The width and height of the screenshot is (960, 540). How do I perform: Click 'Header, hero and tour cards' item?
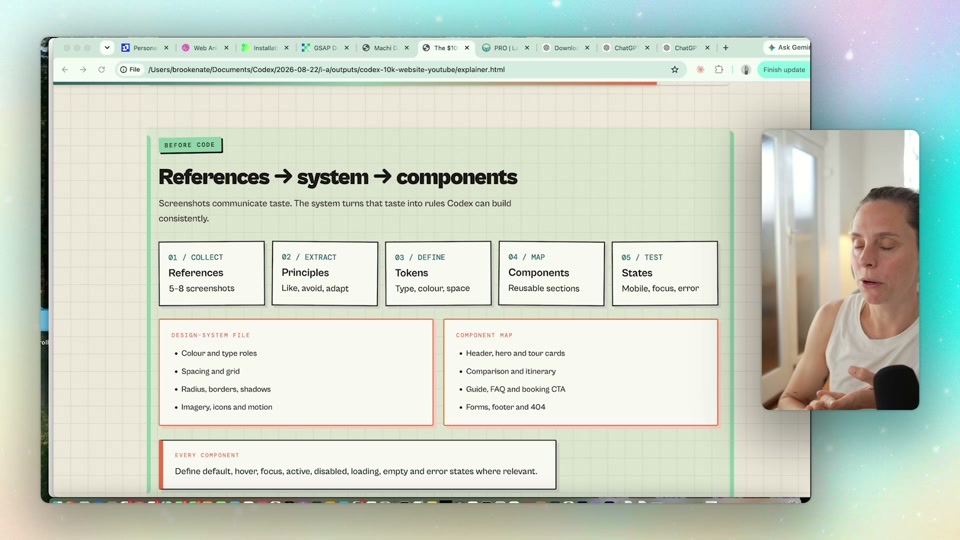tap(515, 353)
